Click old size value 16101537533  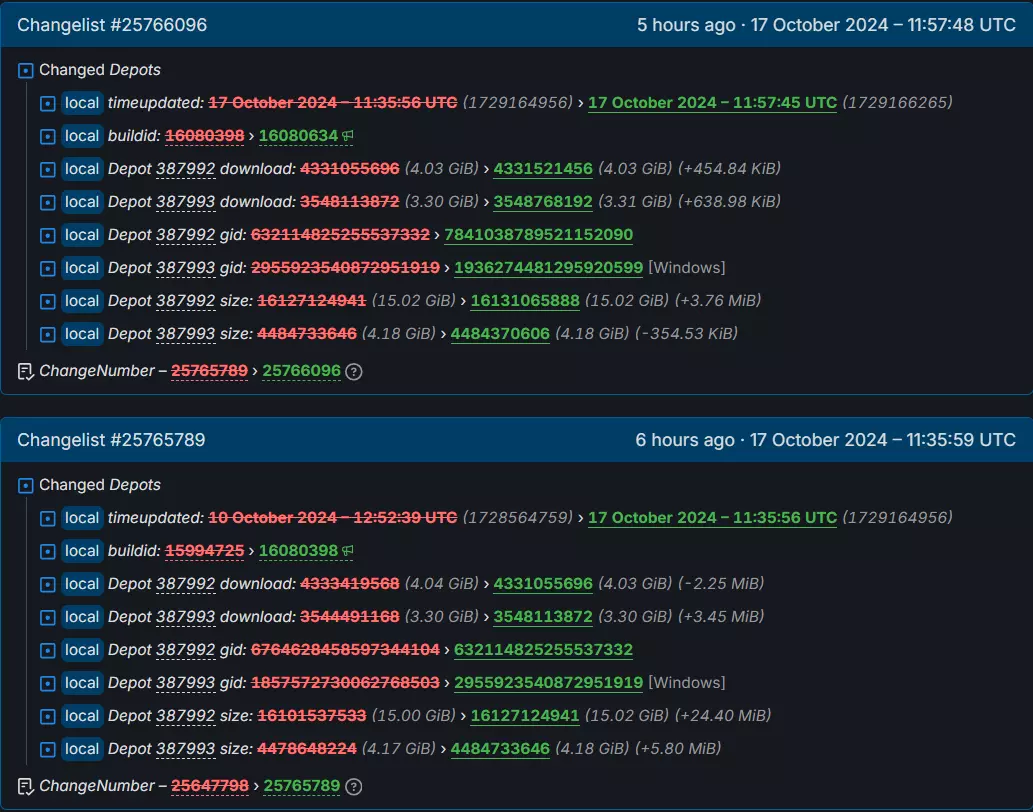pyautogui.click(x=312, y=715)
